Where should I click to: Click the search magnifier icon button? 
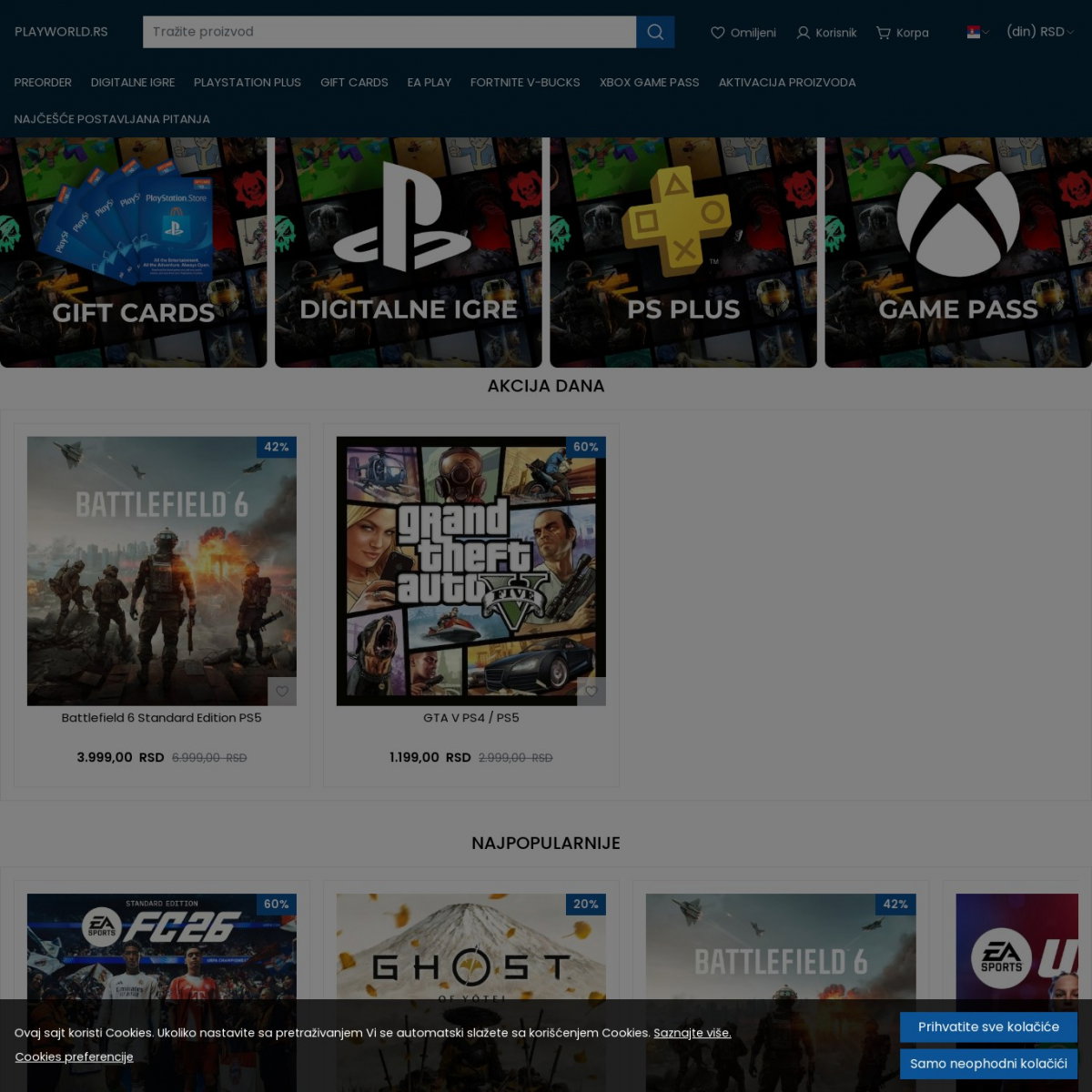(x=655, y=32)
